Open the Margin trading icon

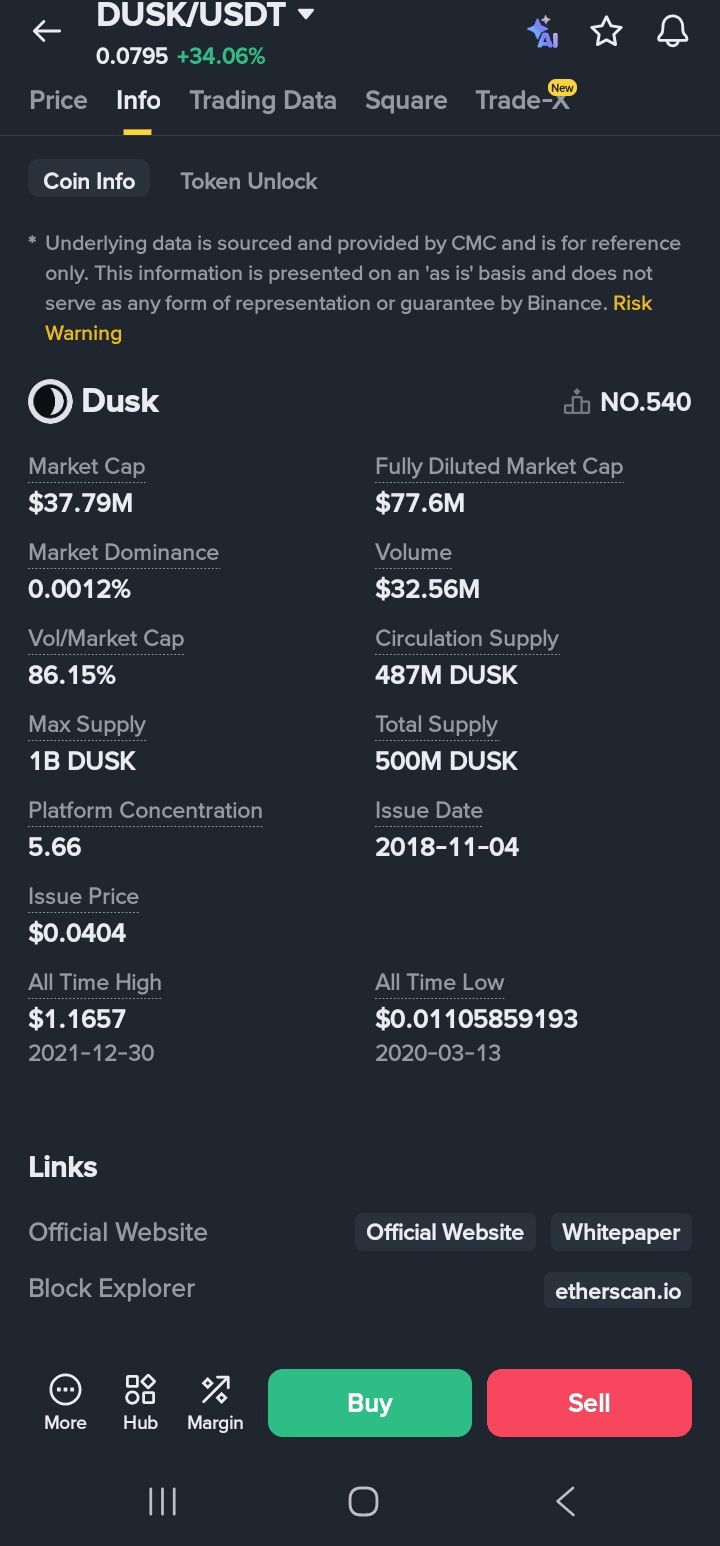(x=215, y=1401)
